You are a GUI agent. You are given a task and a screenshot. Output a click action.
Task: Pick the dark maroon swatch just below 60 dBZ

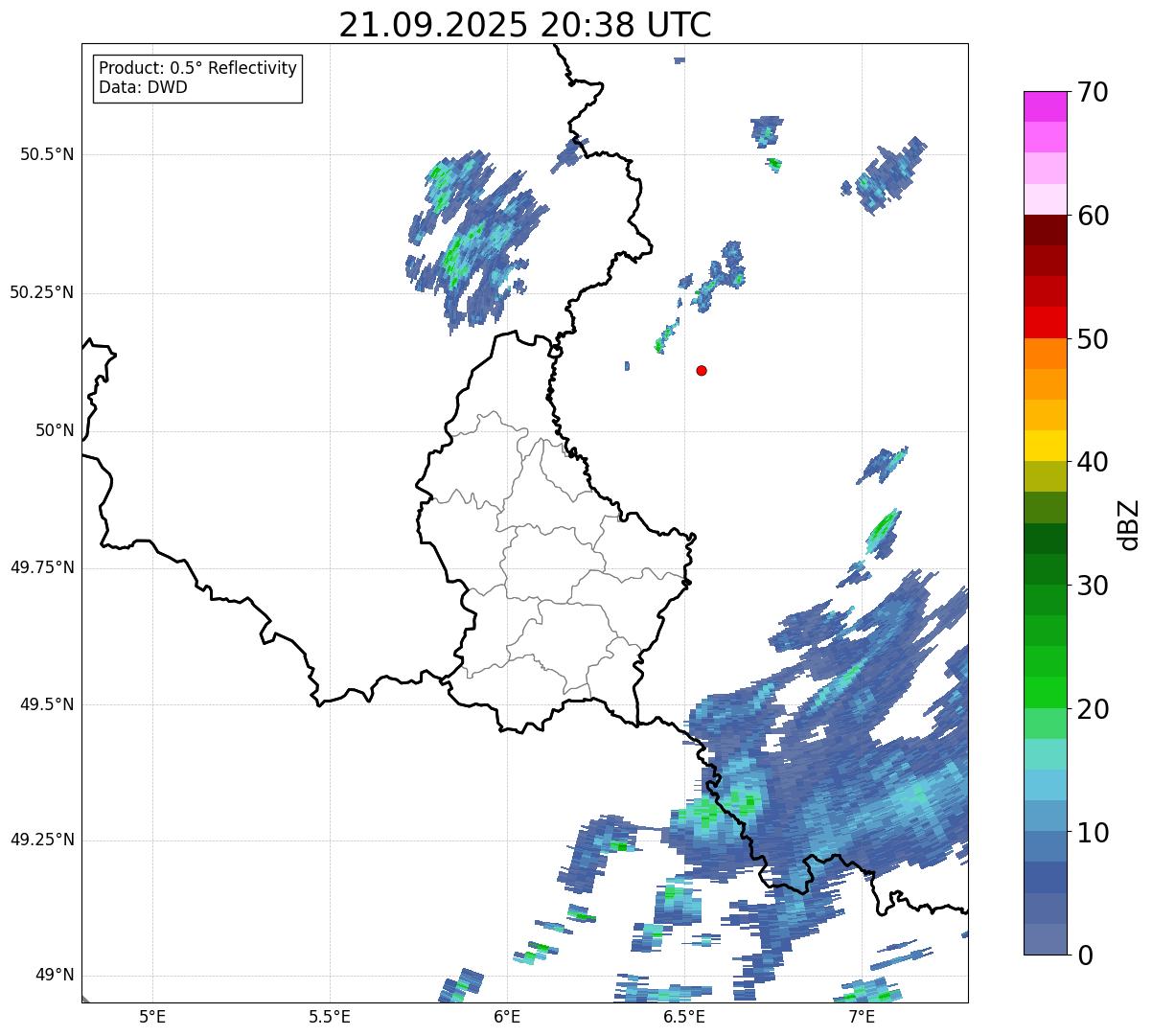[1045, 230]
